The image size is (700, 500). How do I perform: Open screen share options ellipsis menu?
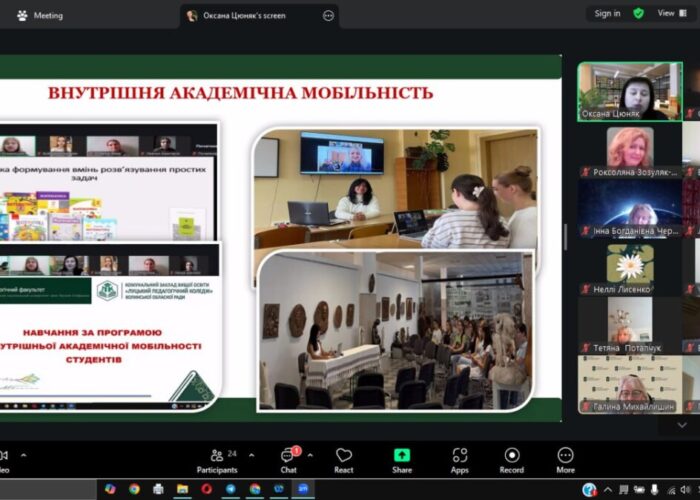(328, 15)
